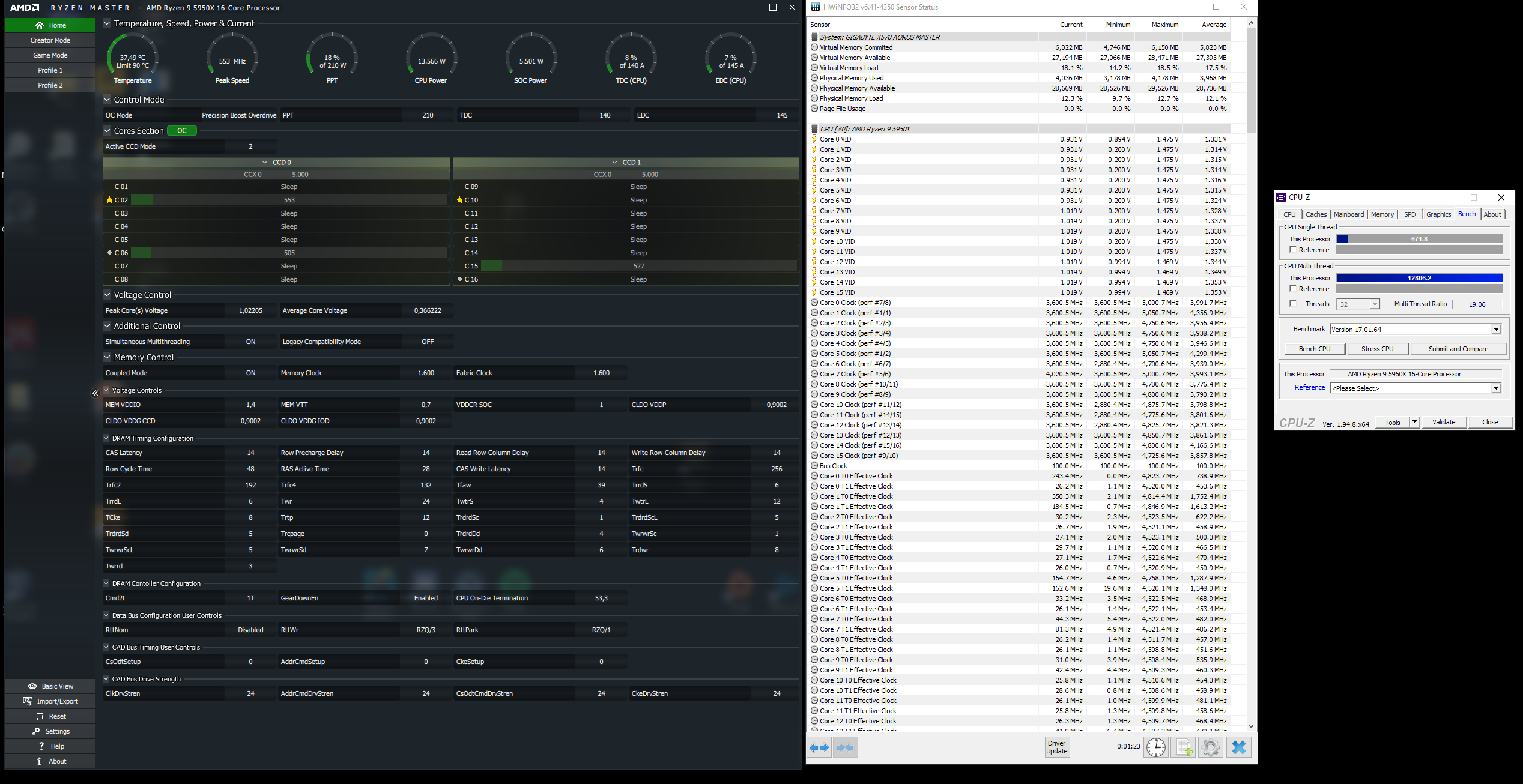Click HWiNFO log file add icon
This screenshot has width=1523, height=784.
1183,747
